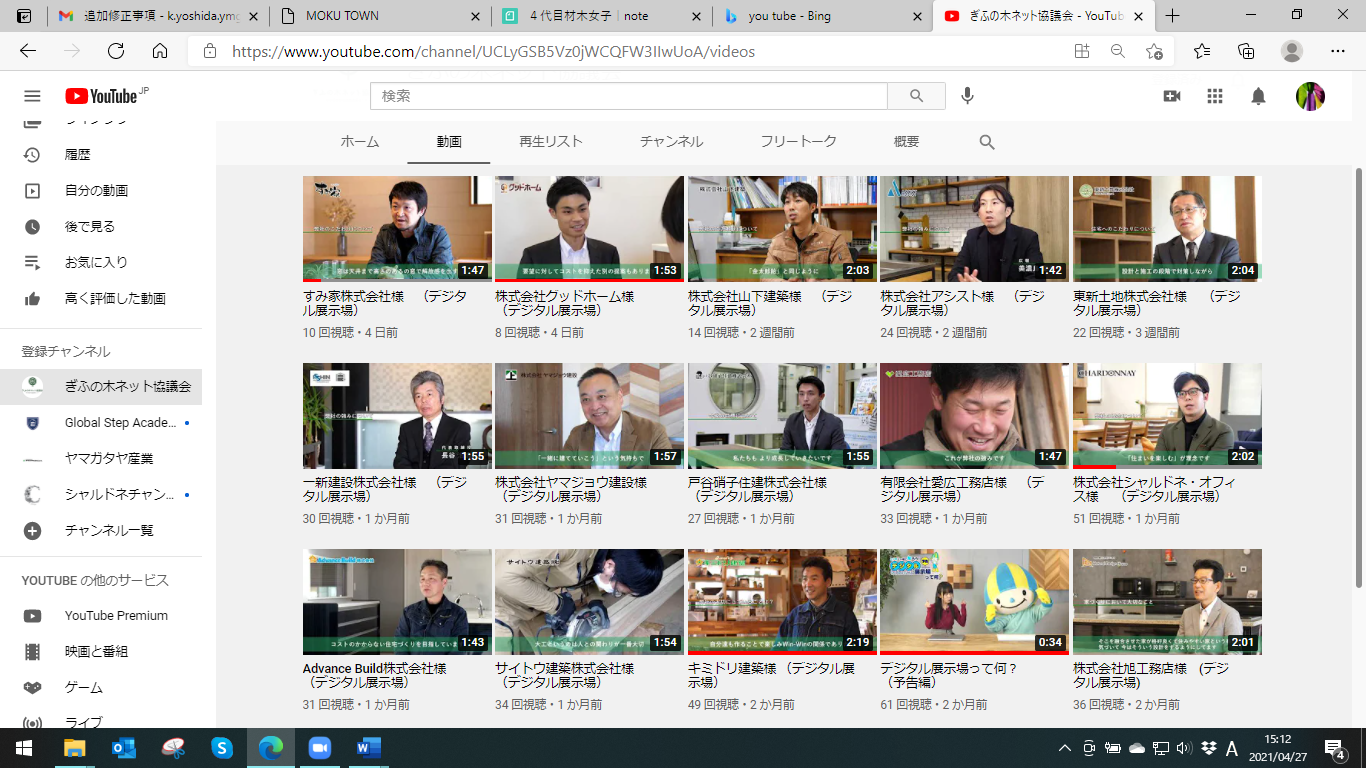Open the YouTube apps grid icon
The height and width of the screenshot is (768, 1366).
[x=1215, y=96]
